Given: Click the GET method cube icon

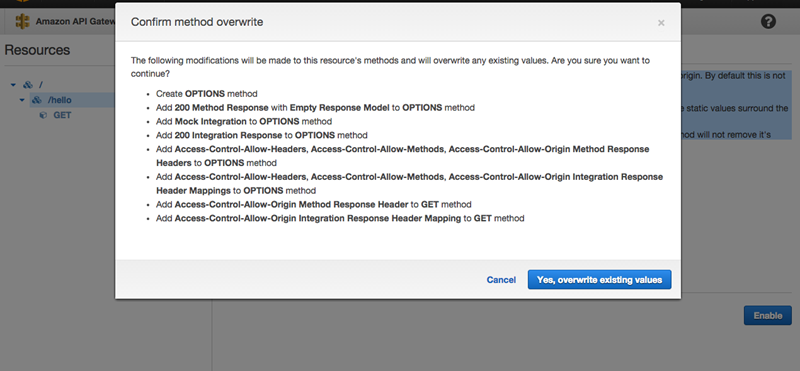Looking at the screenshot, I should [x=43, y=115].
